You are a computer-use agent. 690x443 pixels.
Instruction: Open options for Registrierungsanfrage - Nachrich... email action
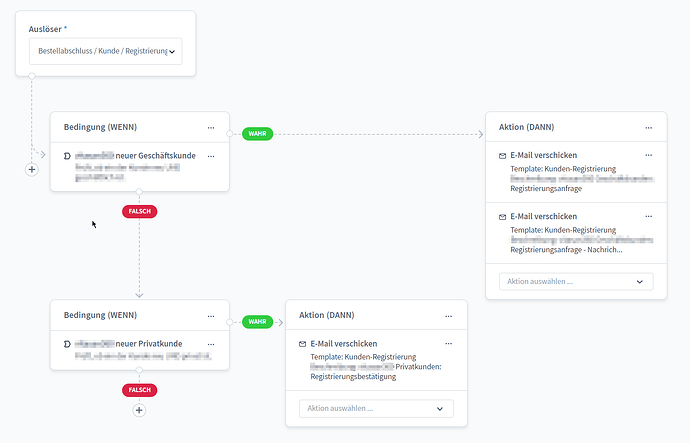tap(649, 216)
